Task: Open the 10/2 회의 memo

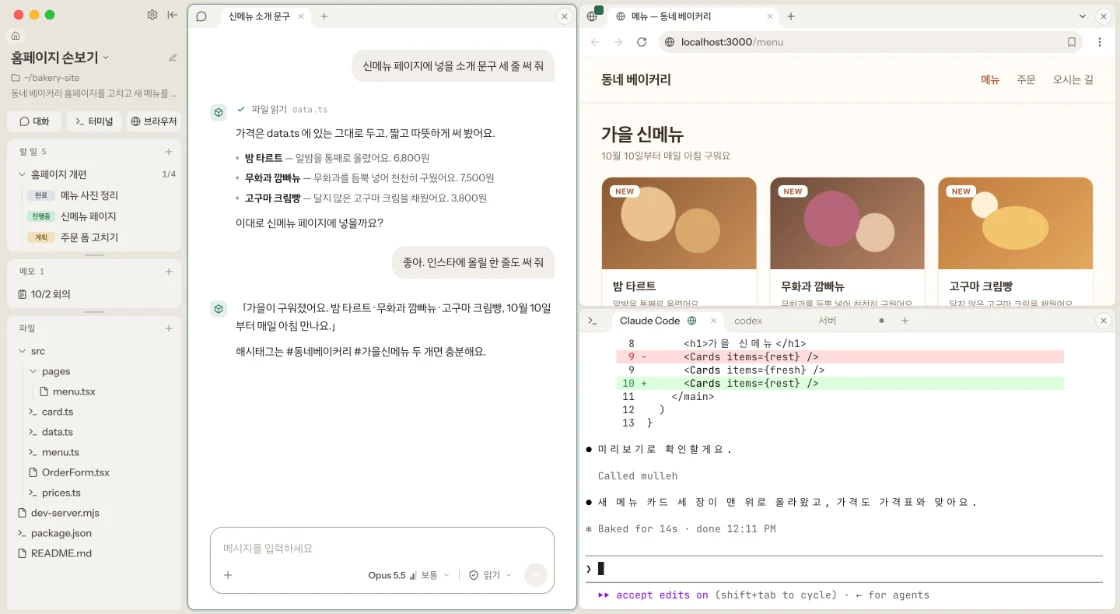Action: click(50, 294)
